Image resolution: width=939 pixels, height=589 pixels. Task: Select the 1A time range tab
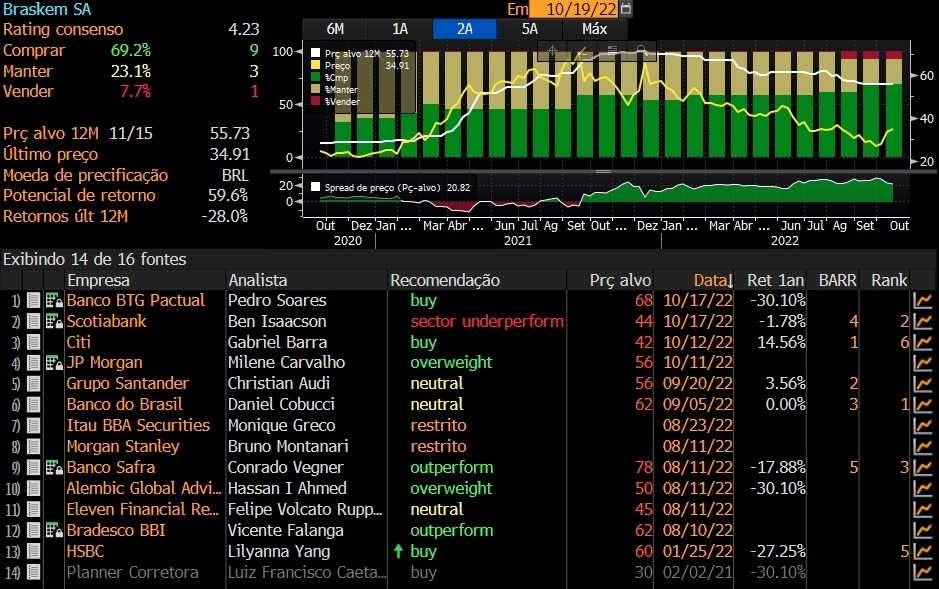[x=400, y=29]
